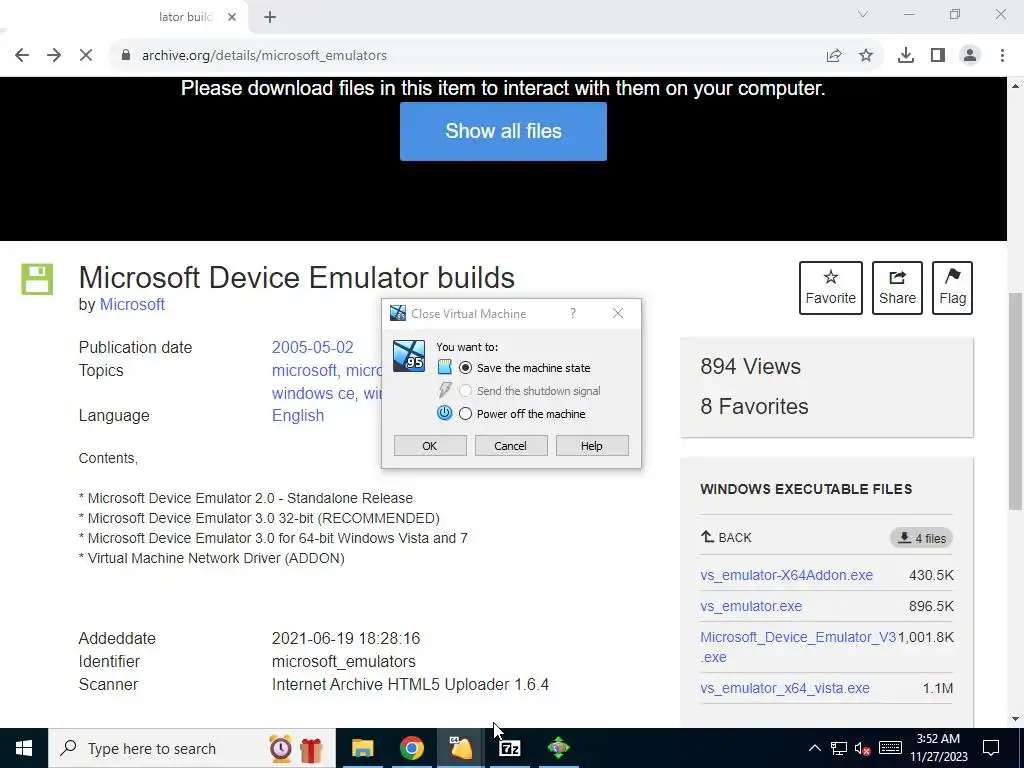
Task: Click the microsoft_emulators identifier value
Action: pyautogui.click(x=344, y=662)
